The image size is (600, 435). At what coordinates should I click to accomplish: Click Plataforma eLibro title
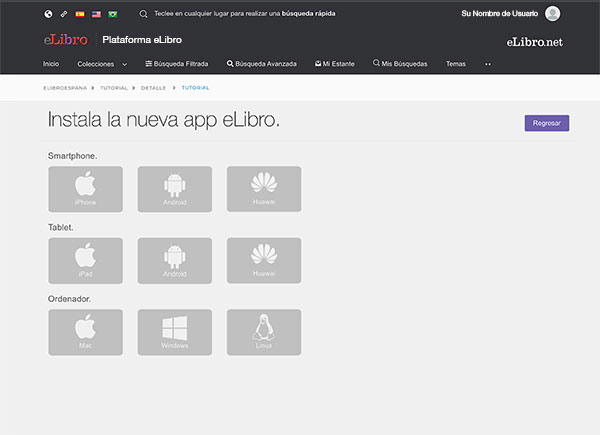[142, 40]
